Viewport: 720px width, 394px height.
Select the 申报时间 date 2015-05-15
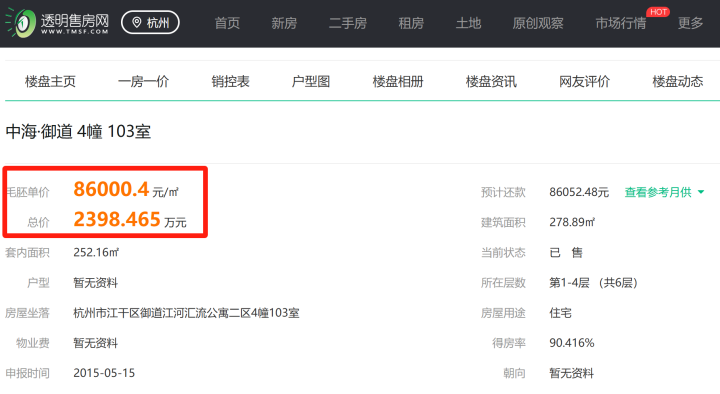coord(104,373)
